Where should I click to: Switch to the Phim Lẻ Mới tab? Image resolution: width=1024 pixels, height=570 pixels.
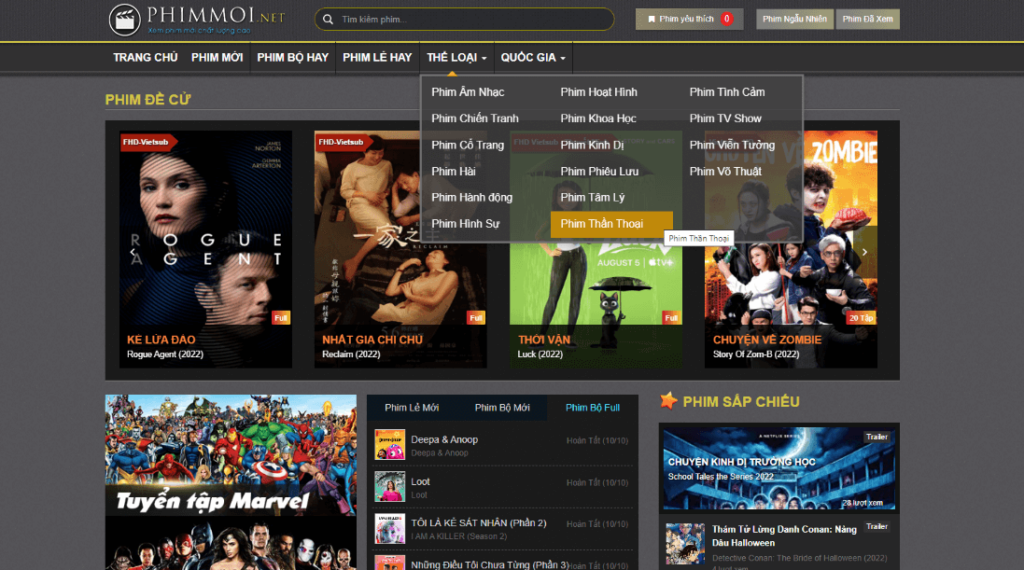(411, 407)
